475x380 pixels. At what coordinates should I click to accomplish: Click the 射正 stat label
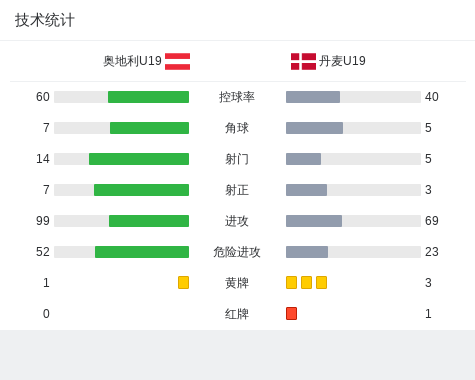(237, 190)
